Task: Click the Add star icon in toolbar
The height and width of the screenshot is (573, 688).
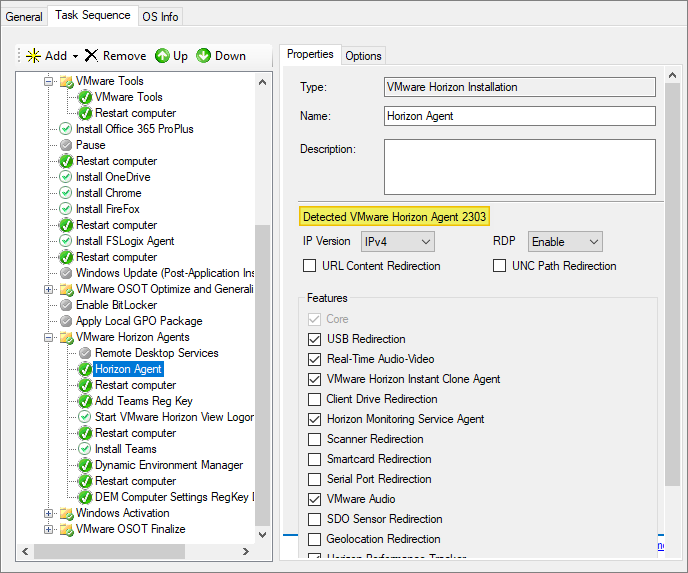Action: [x=33, y=56]
